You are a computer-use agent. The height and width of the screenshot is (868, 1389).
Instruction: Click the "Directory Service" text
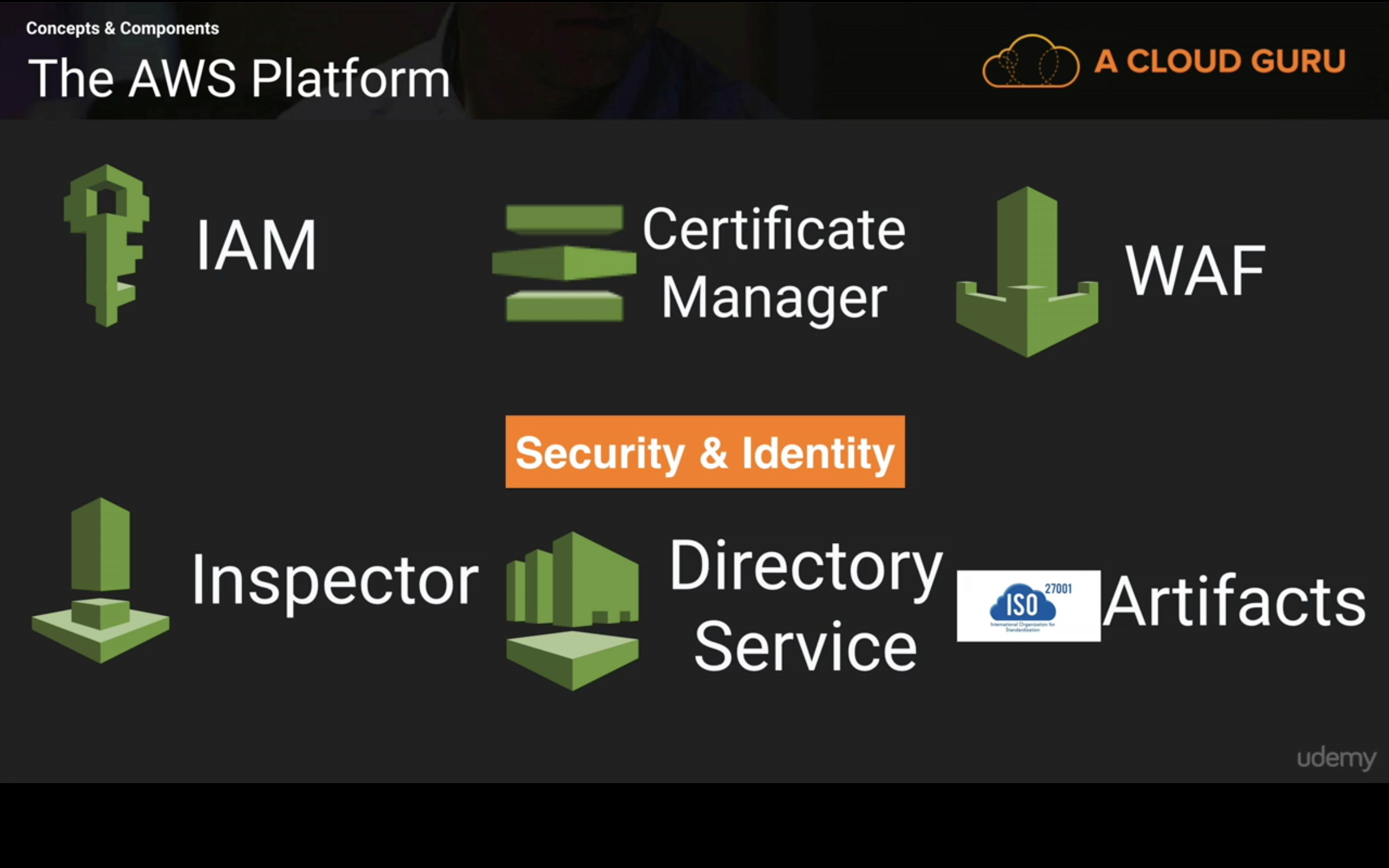pos(806,605)
